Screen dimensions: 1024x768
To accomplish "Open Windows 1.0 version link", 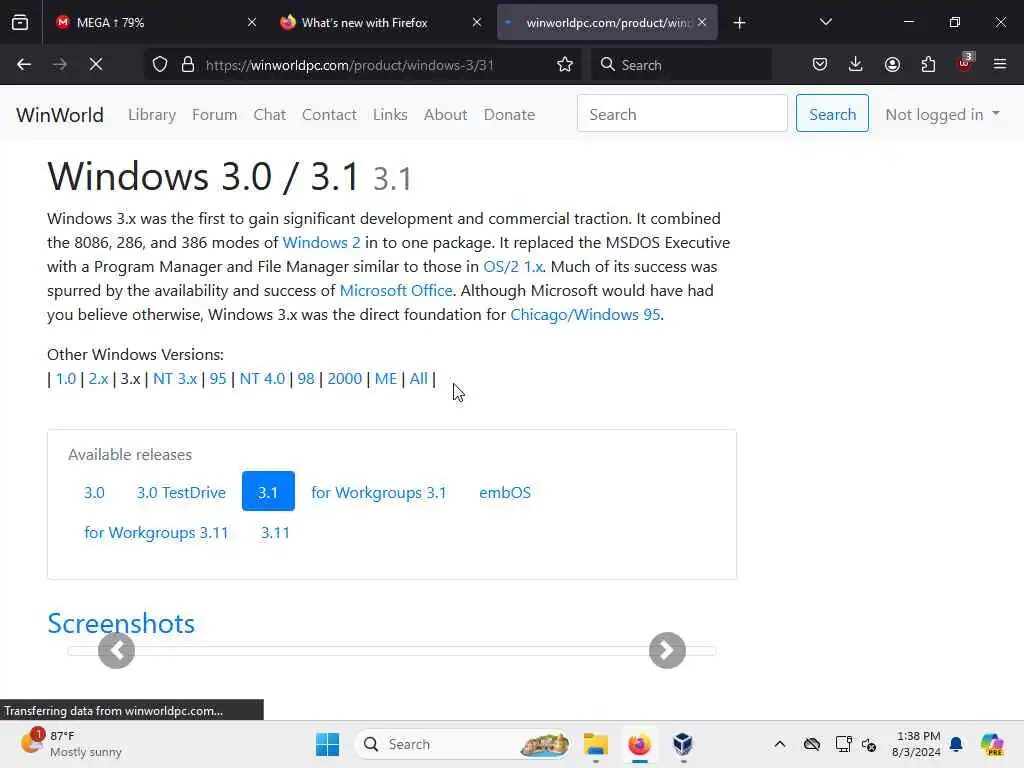I will pyautogui.click(x=66, y=379).
